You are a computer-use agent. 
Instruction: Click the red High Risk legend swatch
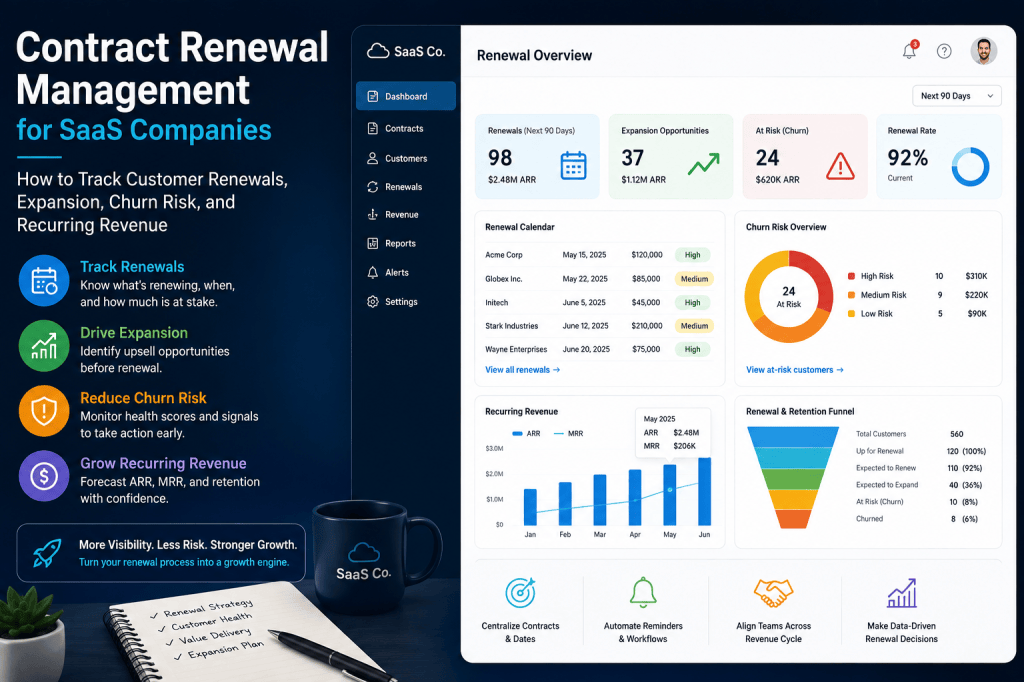(851, 276)
